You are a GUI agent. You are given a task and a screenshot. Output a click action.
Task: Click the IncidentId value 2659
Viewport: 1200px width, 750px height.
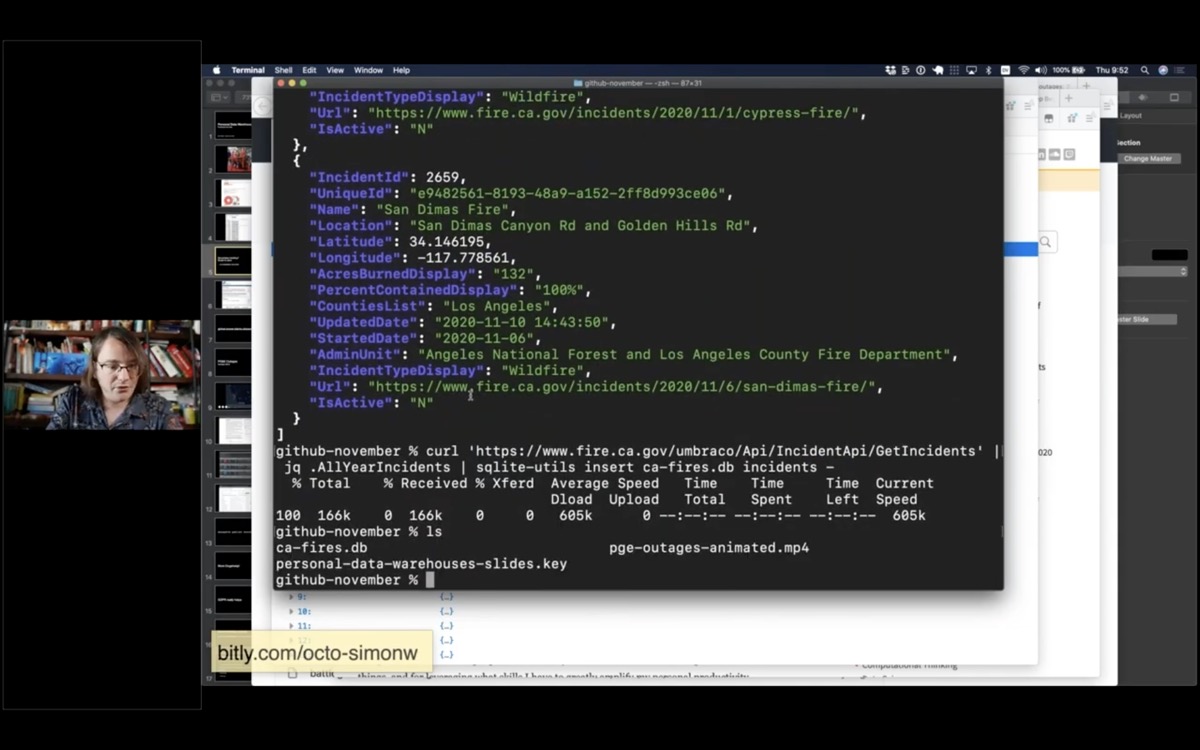442,177
